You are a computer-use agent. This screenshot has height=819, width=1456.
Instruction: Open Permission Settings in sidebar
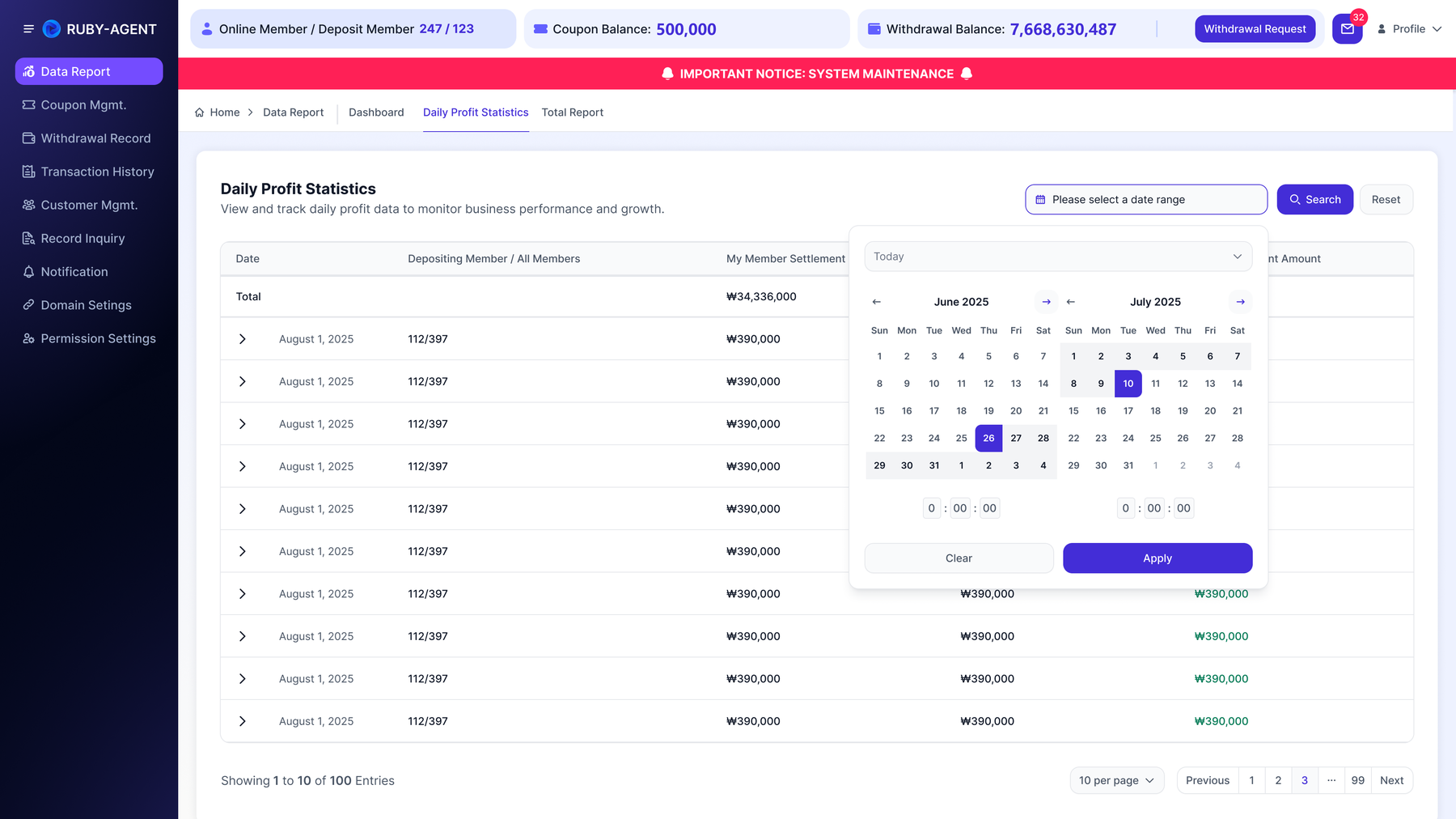click(x=89, y=338)
